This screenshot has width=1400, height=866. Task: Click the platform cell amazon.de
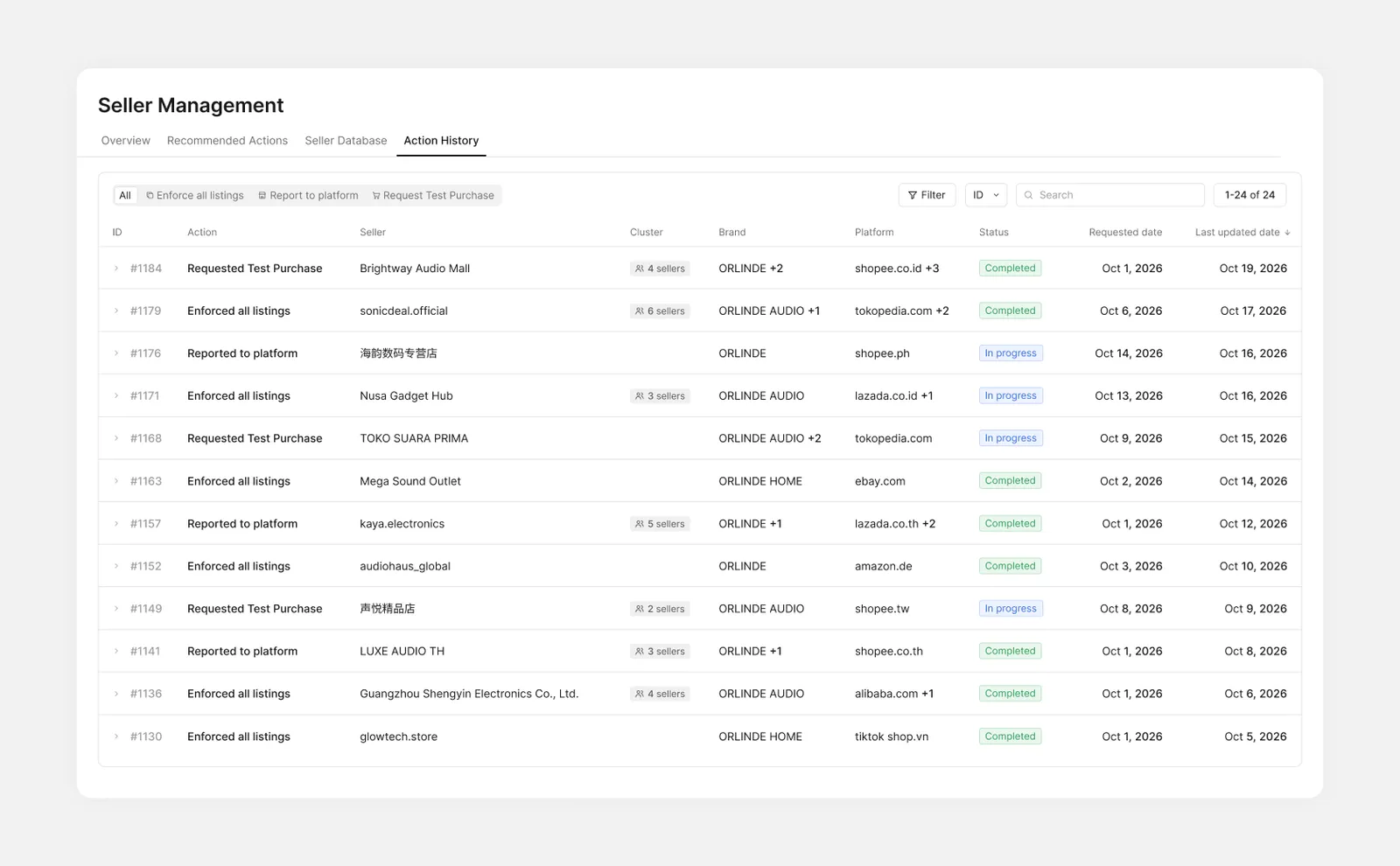pyautogui.click(x=884, y=566)
